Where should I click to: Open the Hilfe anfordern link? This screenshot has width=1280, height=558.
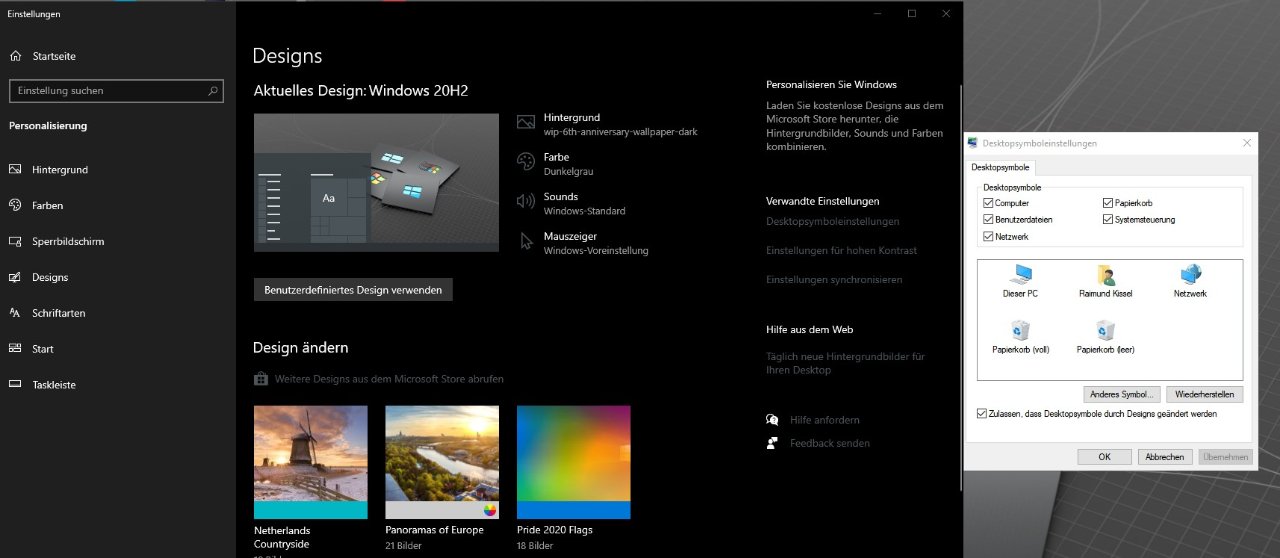tap(824, 420)
